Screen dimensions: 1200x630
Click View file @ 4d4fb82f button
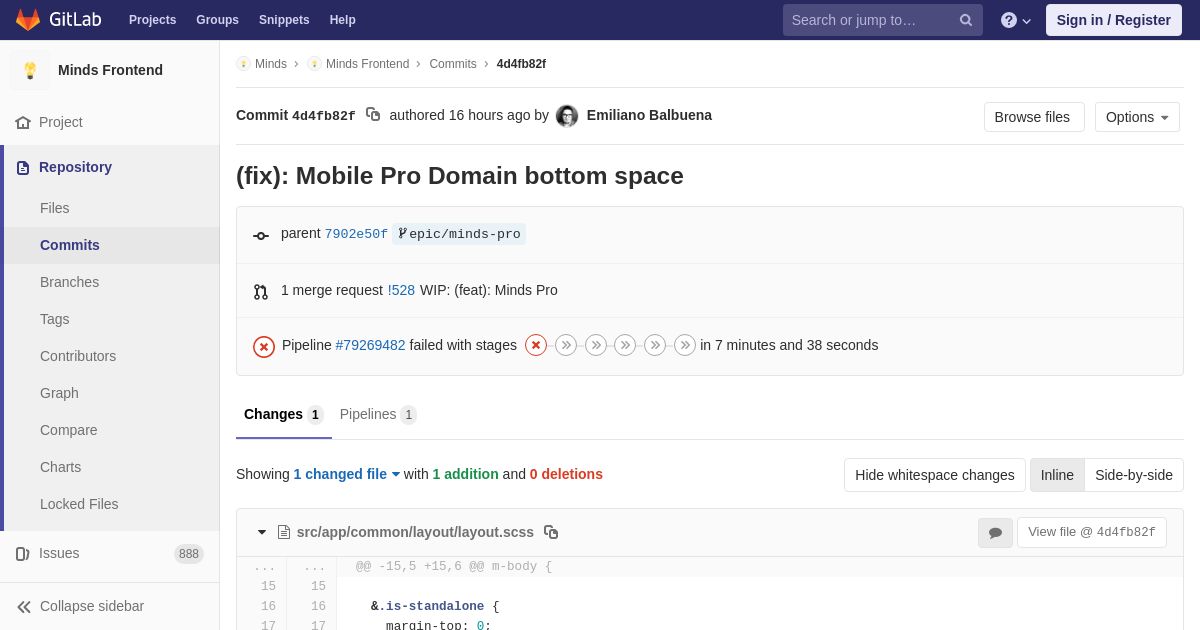coord(1092,532)
